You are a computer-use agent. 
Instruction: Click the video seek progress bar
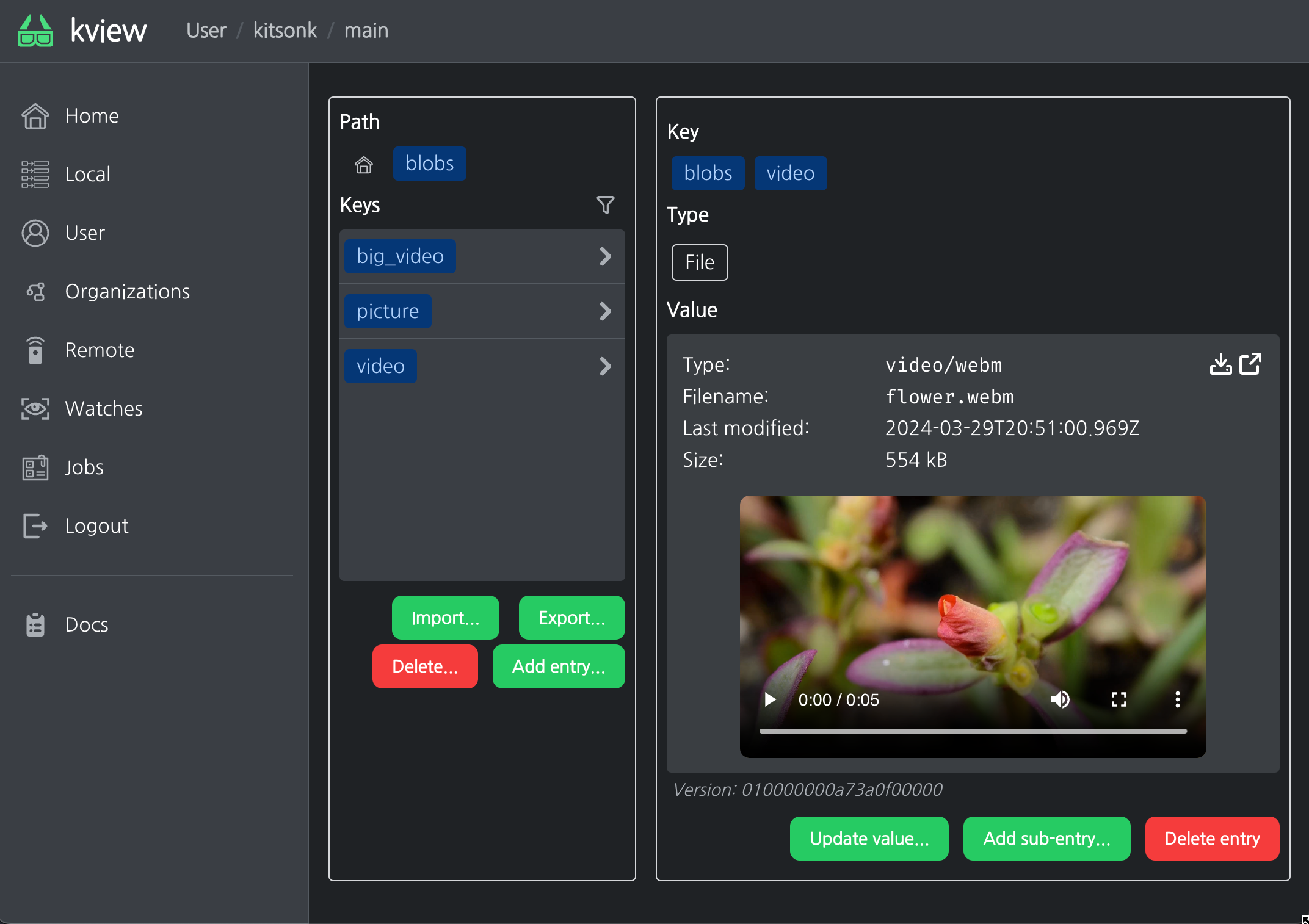coord(972,731)
